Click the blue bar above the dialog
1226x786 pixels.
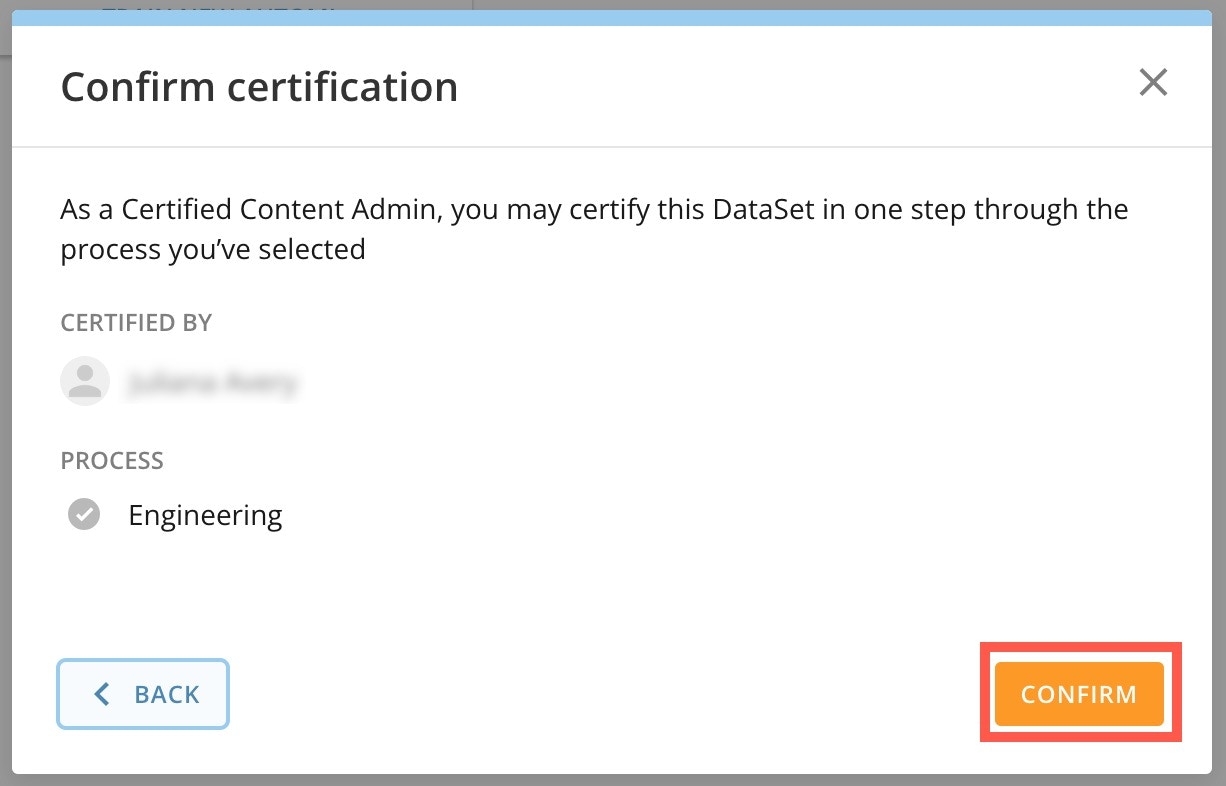[x=613, y=15]
